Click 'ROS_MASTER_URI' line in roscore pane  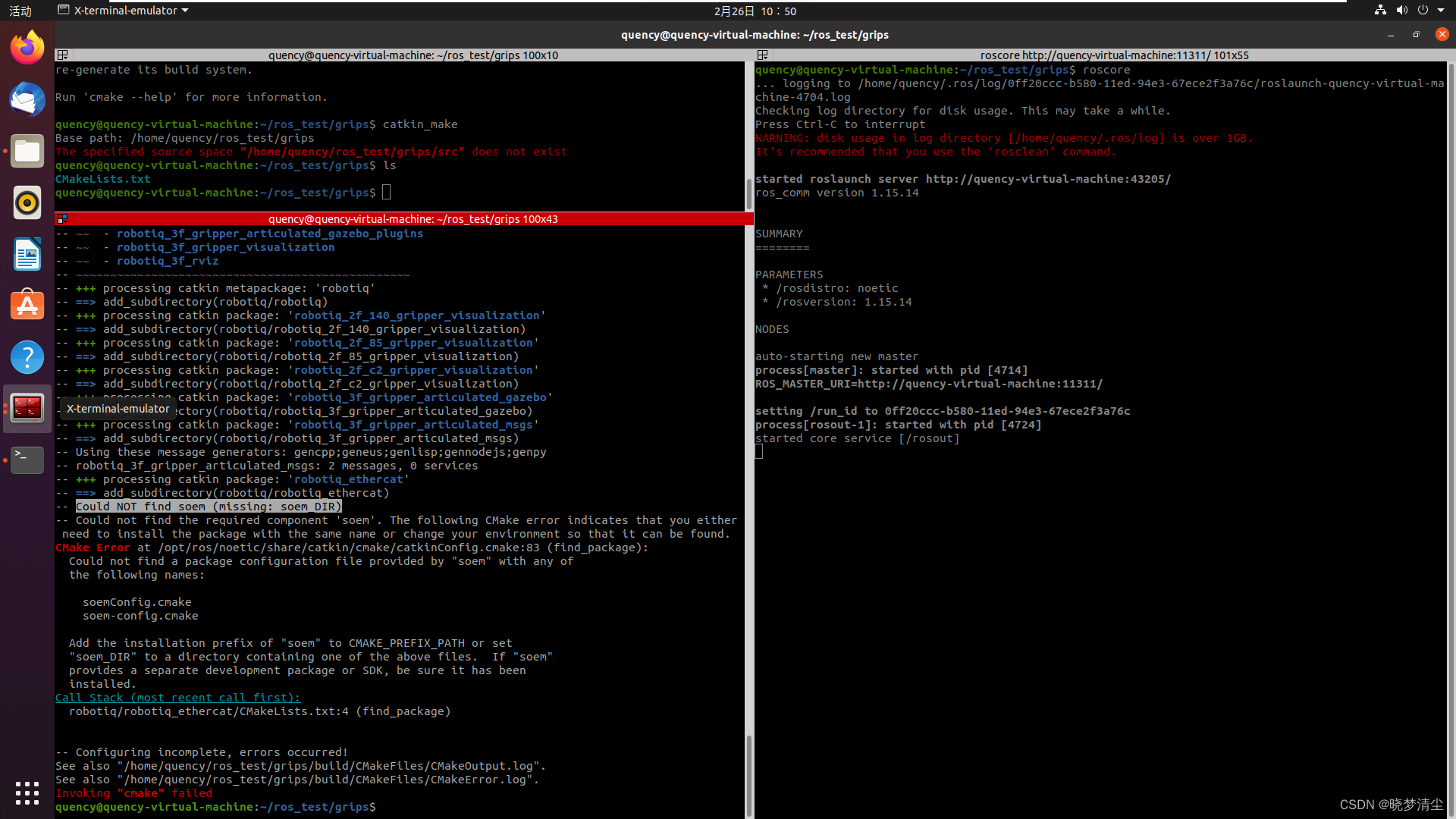(929, 384)
